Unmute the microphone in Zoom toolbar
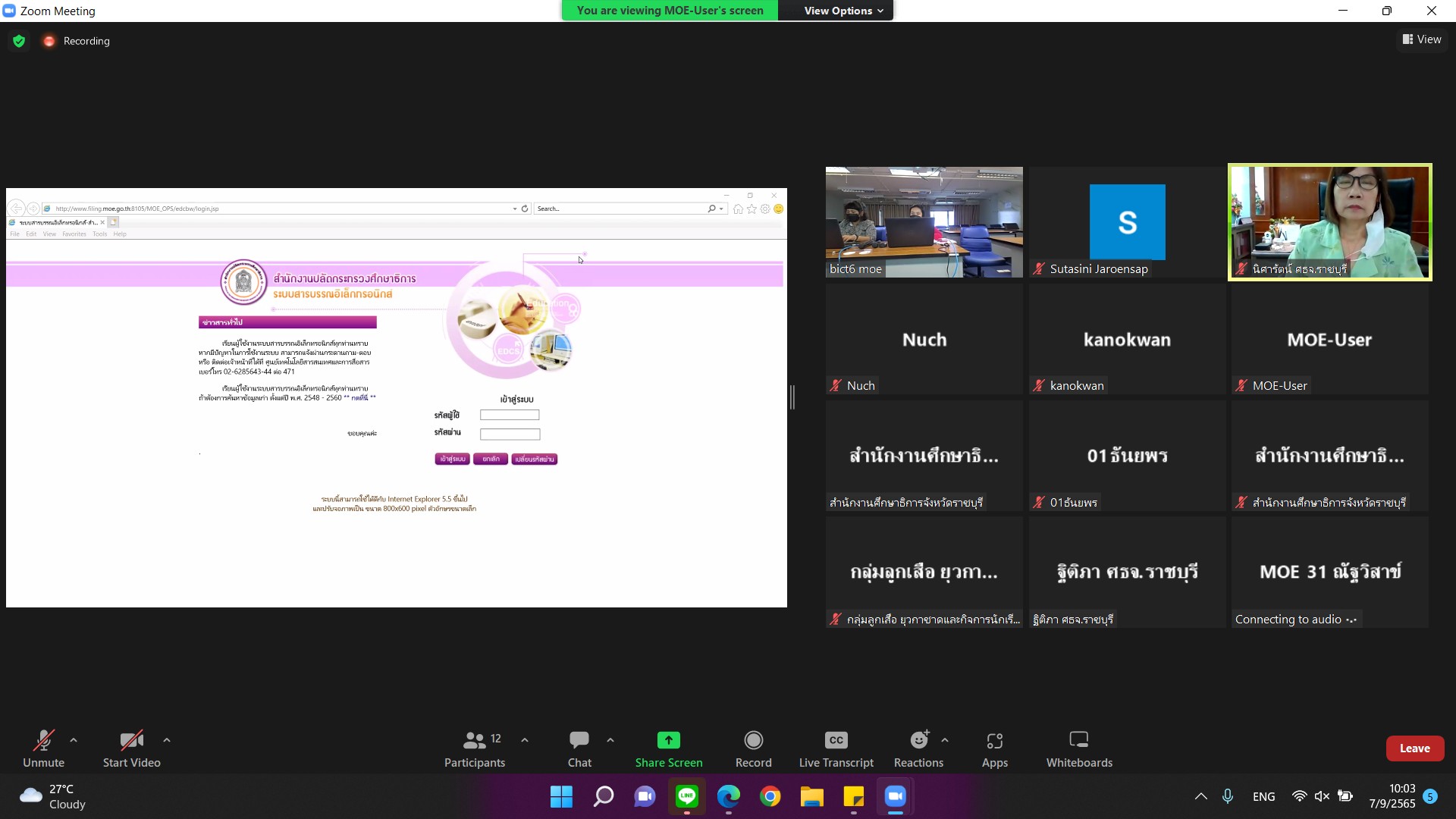The image size is (1456, 819). pos(43,748)
